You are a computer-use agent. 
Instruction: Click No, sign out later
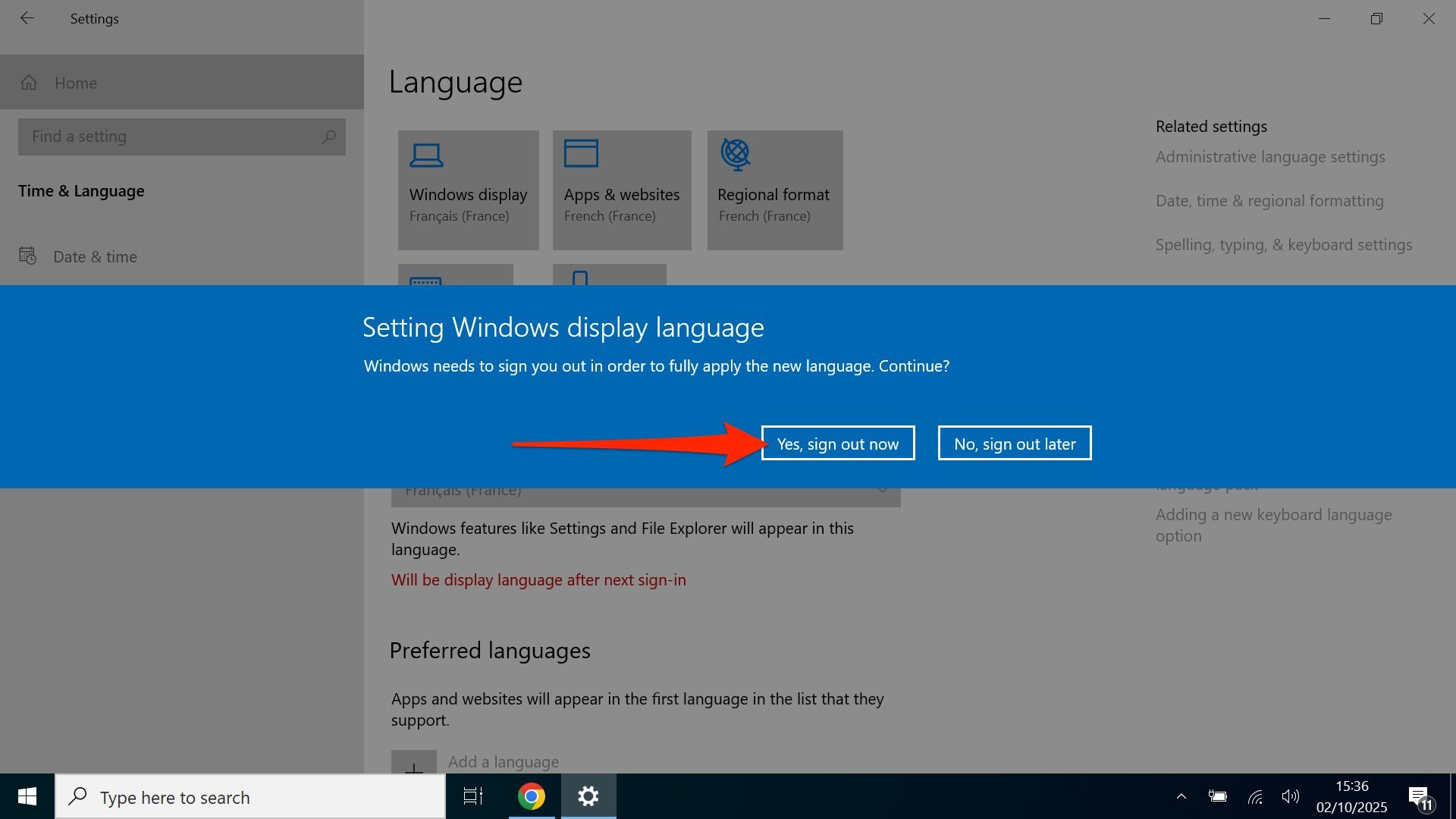pyautogui.click(x=1014, y=444)
